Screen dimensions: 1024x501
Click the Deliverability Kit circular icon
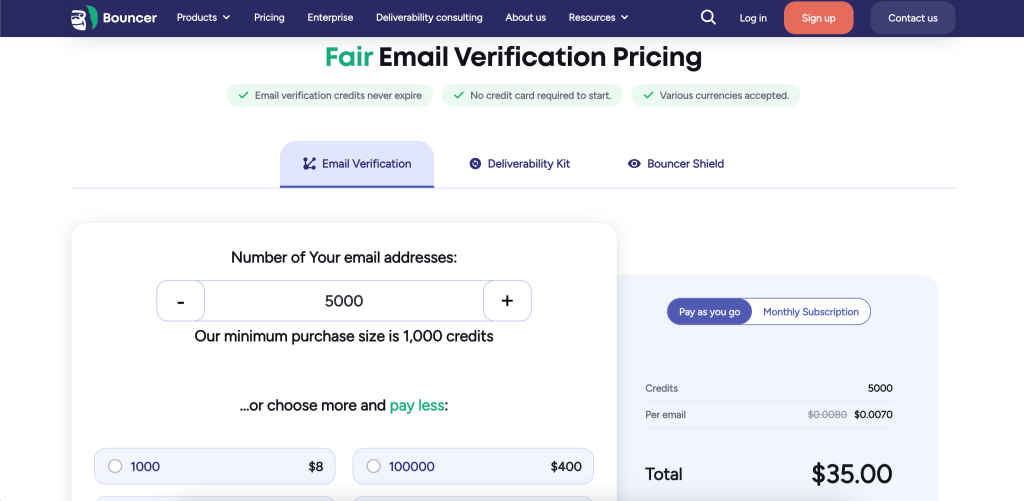(475, 164)
